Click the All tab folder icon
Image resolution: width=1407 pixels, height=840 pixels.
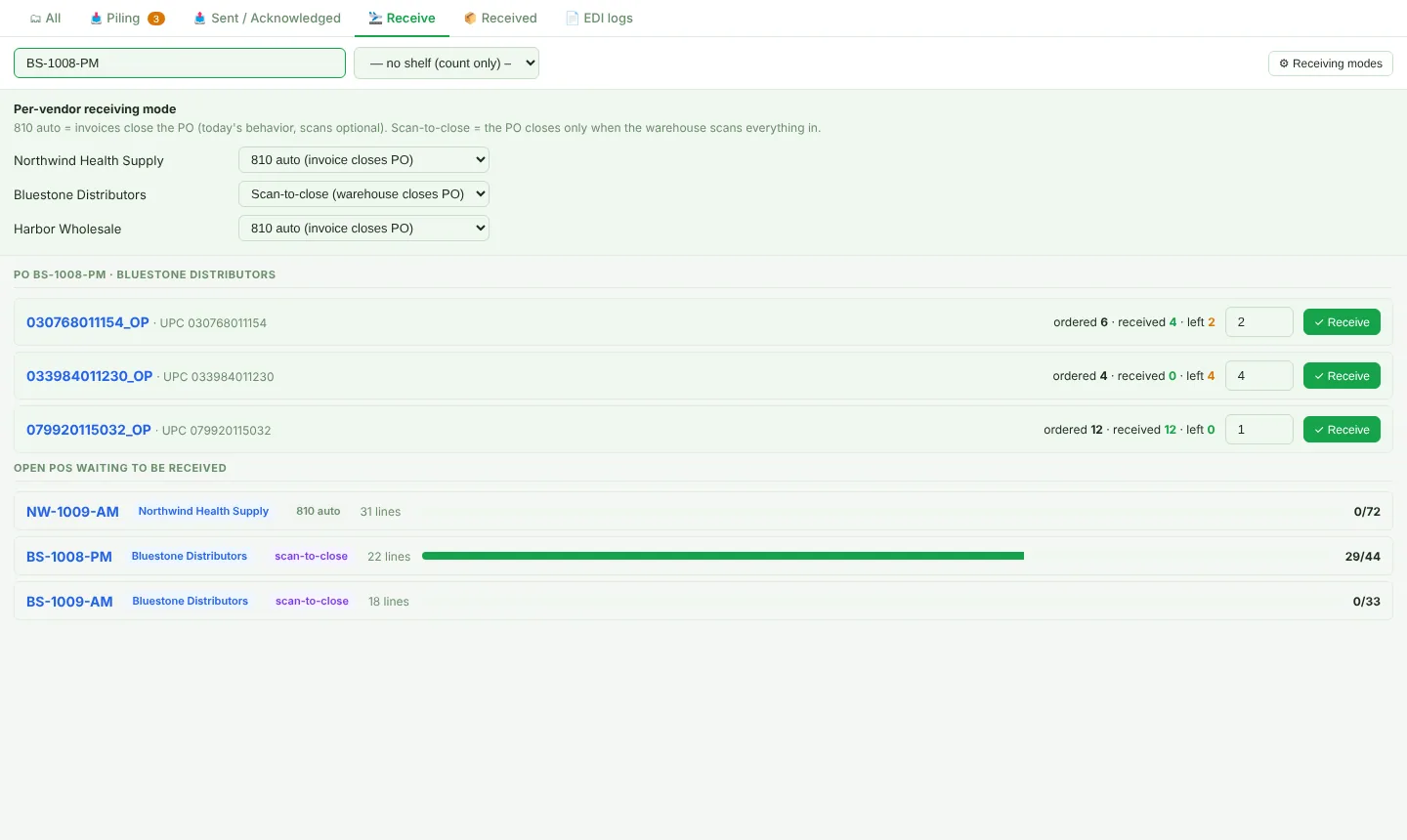tap(35, 19)
